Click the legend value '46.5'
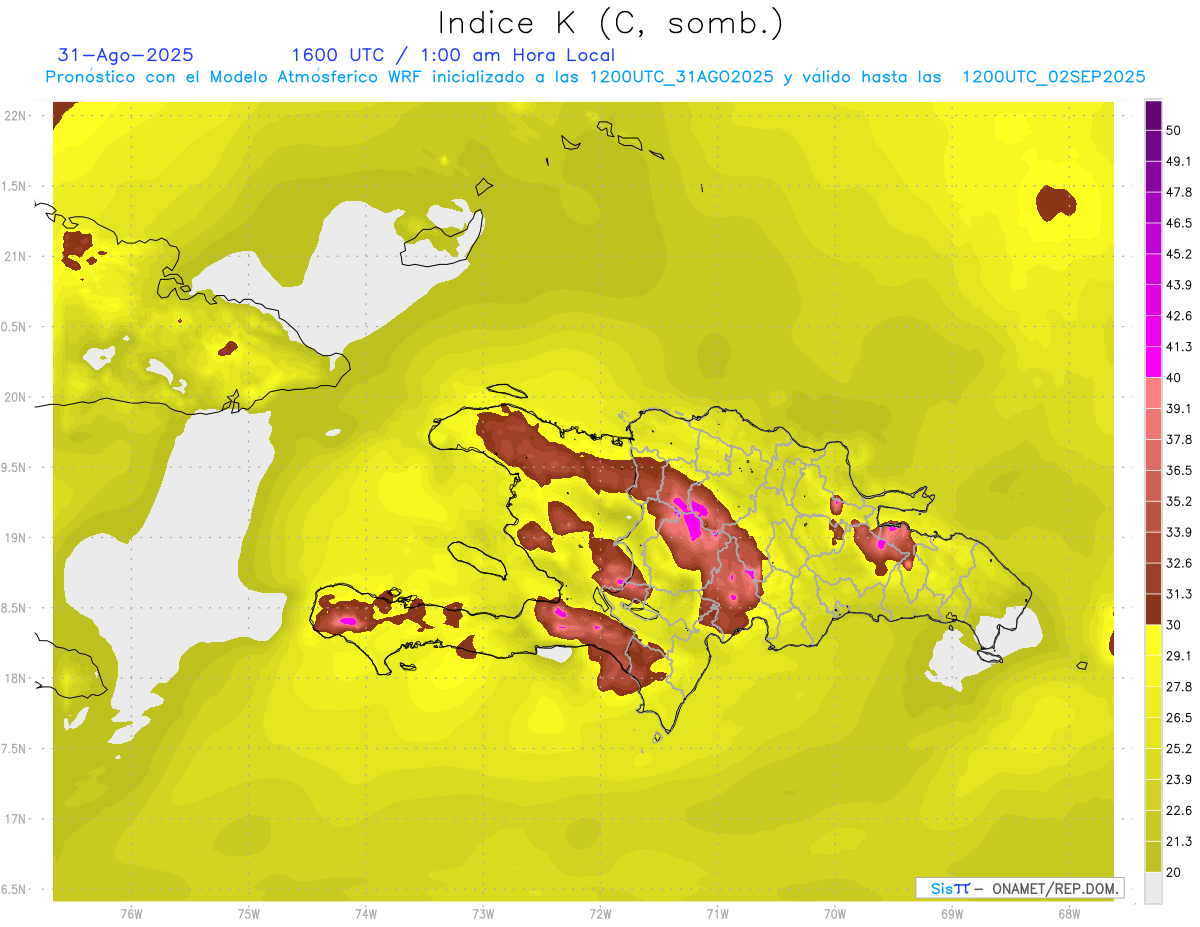 tap(1179, 223)
